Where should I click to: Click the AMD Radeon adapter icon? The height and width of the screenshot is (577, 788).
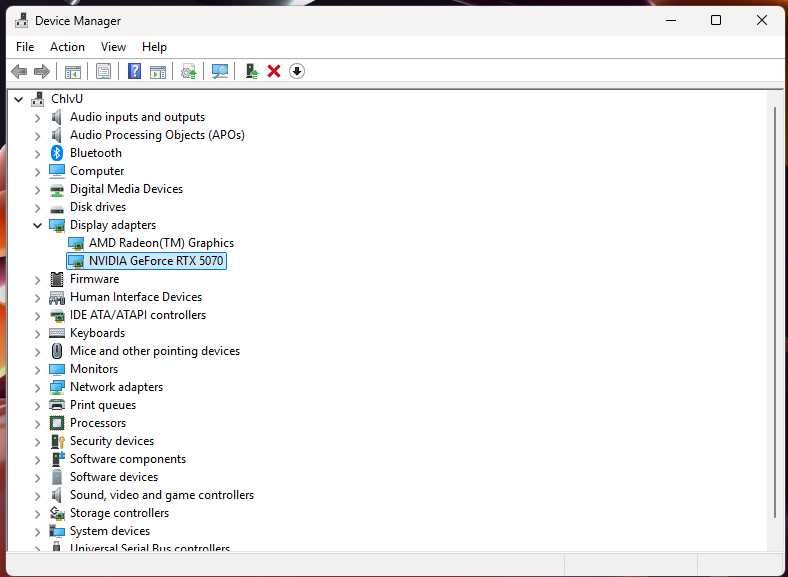click(x=76, y=243)
